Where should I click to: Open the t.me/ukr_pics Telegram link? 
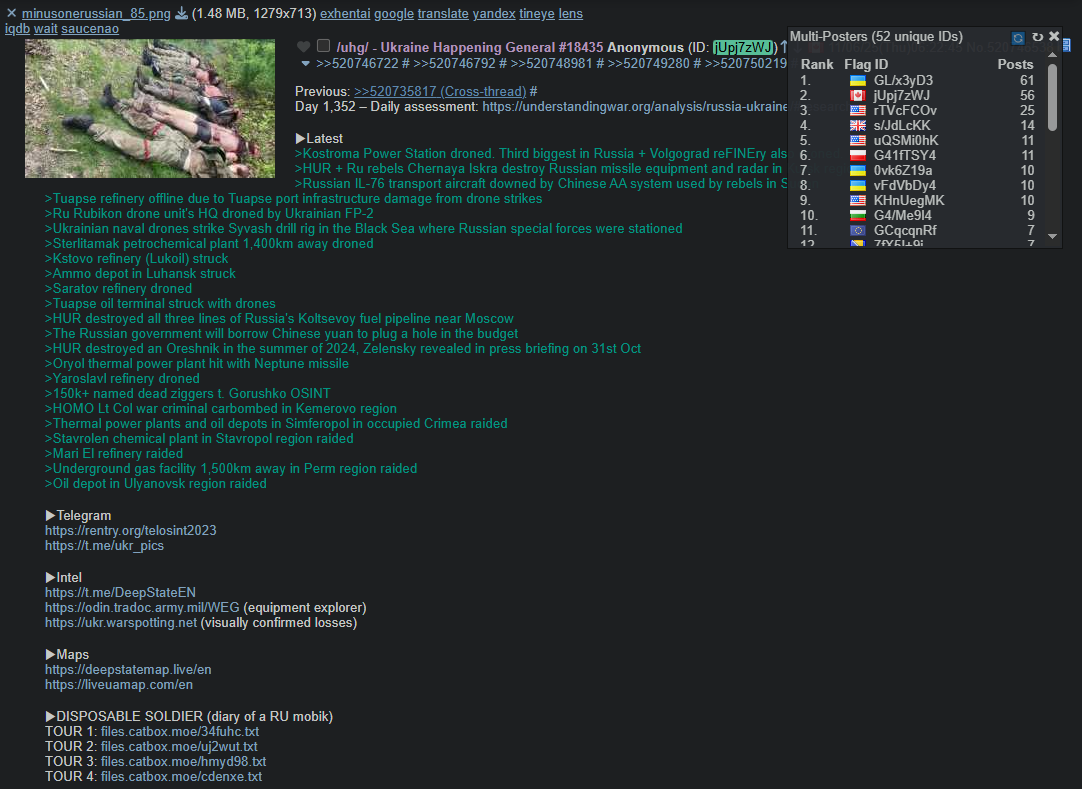click(104, 545)
